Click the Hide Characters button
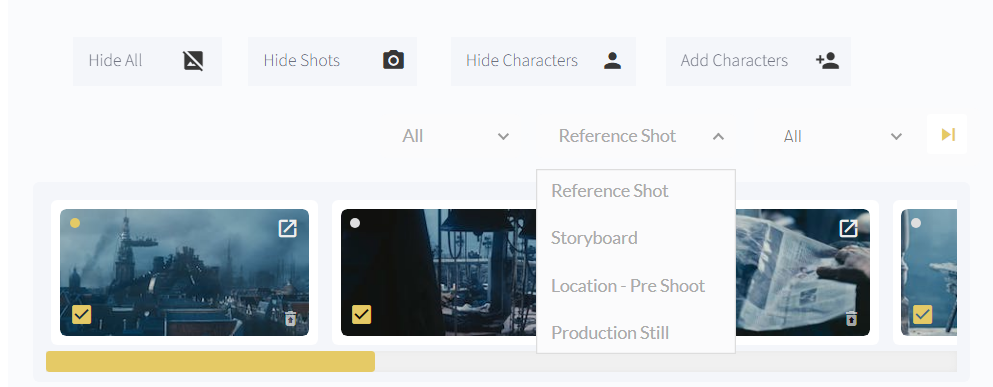The height and width of the screenshot is (387, 993). (543, 61)
